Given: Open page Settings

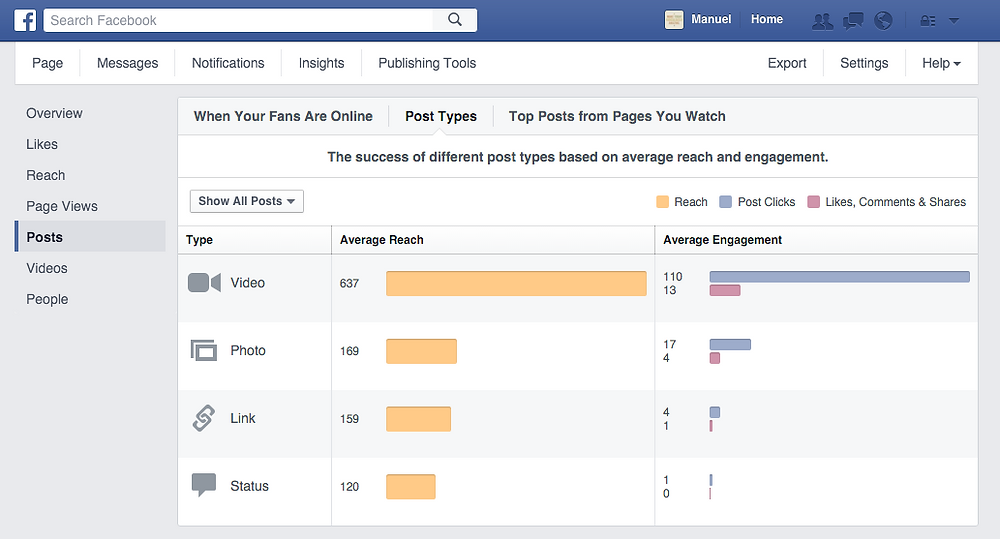Looking at the screenshot, I should coord(864,63).
